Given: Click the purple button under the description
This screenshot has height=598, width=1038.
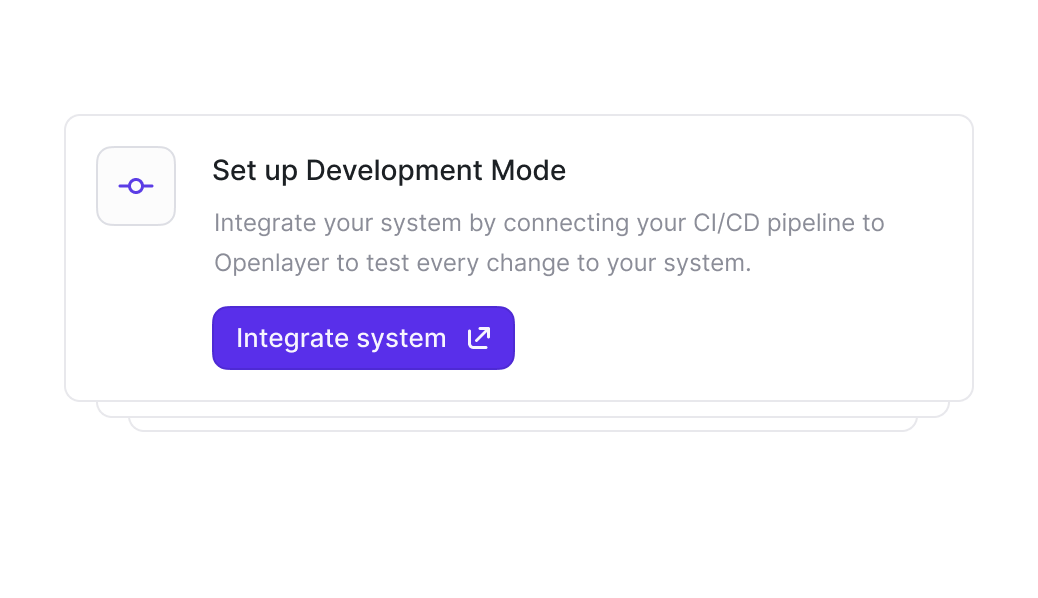Looking at the screenshot, I should (363, 338).
